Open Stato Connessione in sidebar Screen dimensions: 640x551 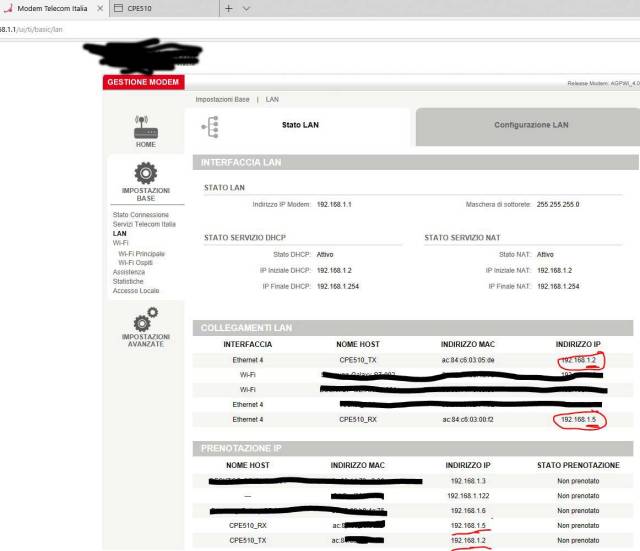[x=141, y=215]
